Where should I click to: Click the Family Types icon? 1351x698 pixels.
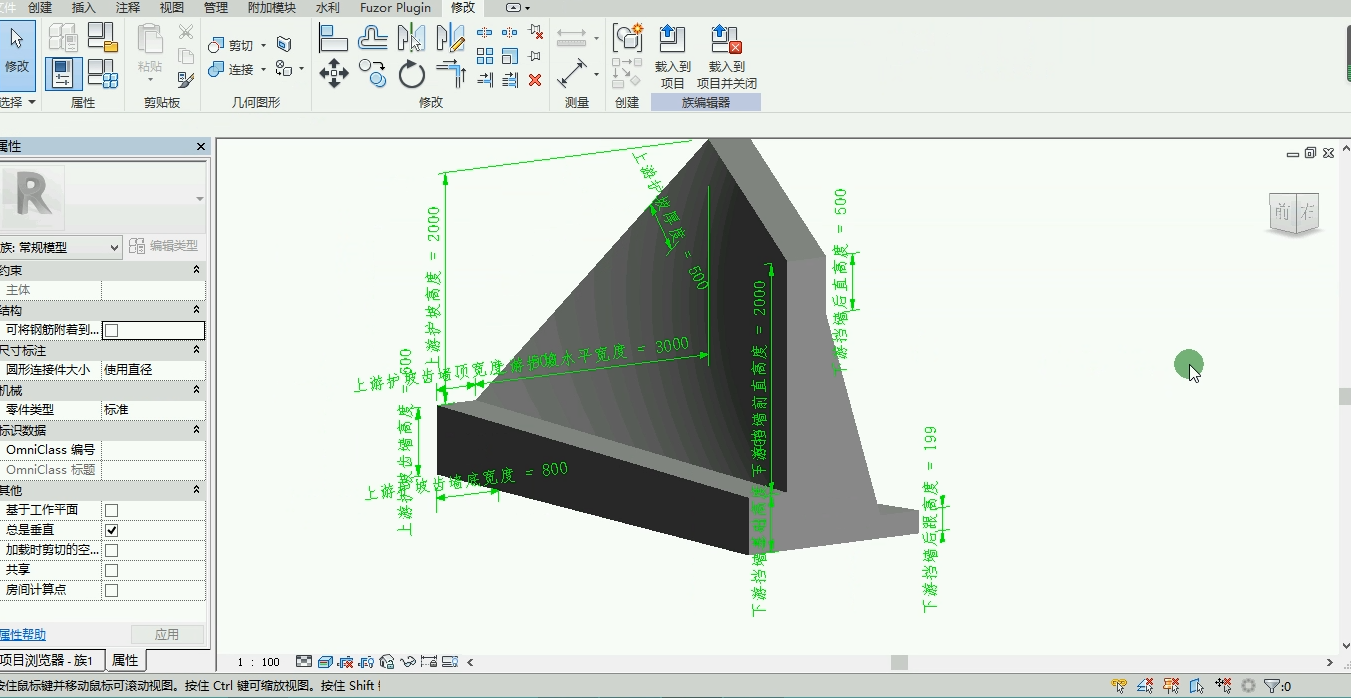(x=102, y=72)
